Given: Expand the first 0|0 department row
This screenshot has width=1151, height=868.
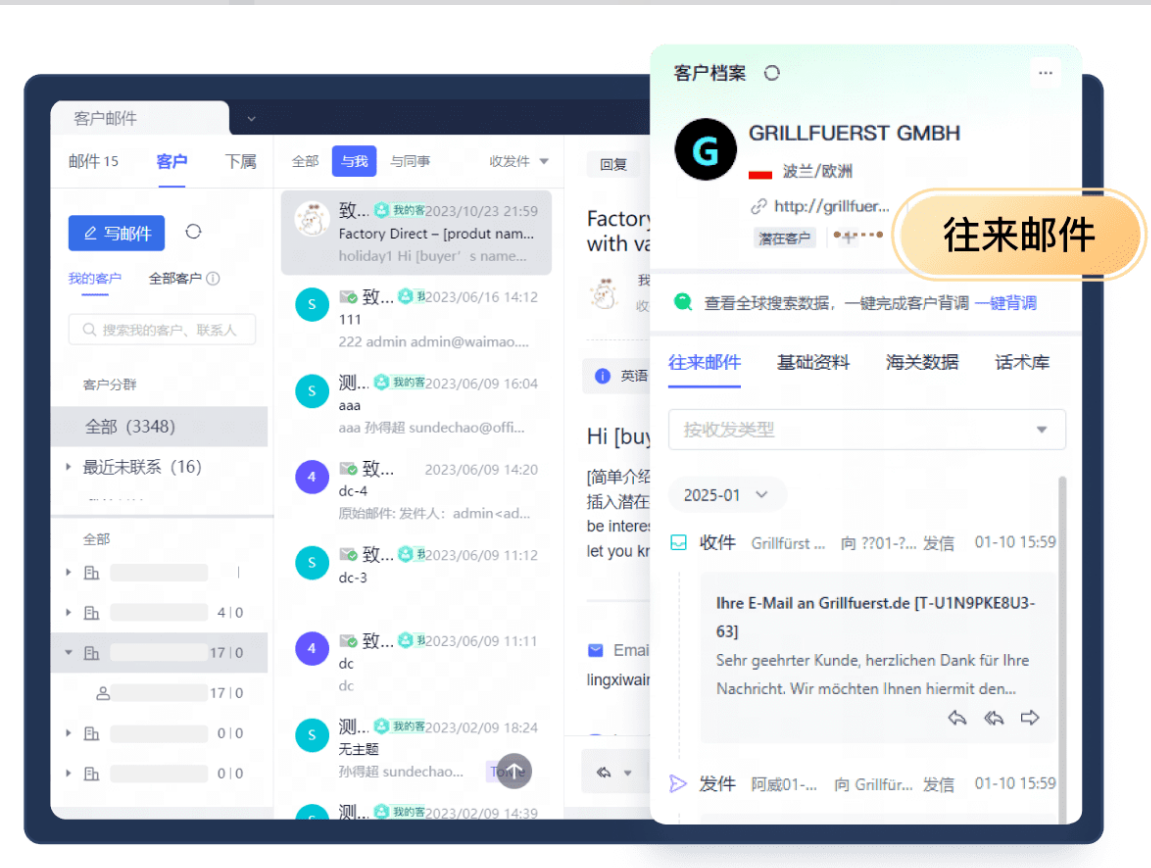Looking at the screenshot, I should (x=68, y=733).
